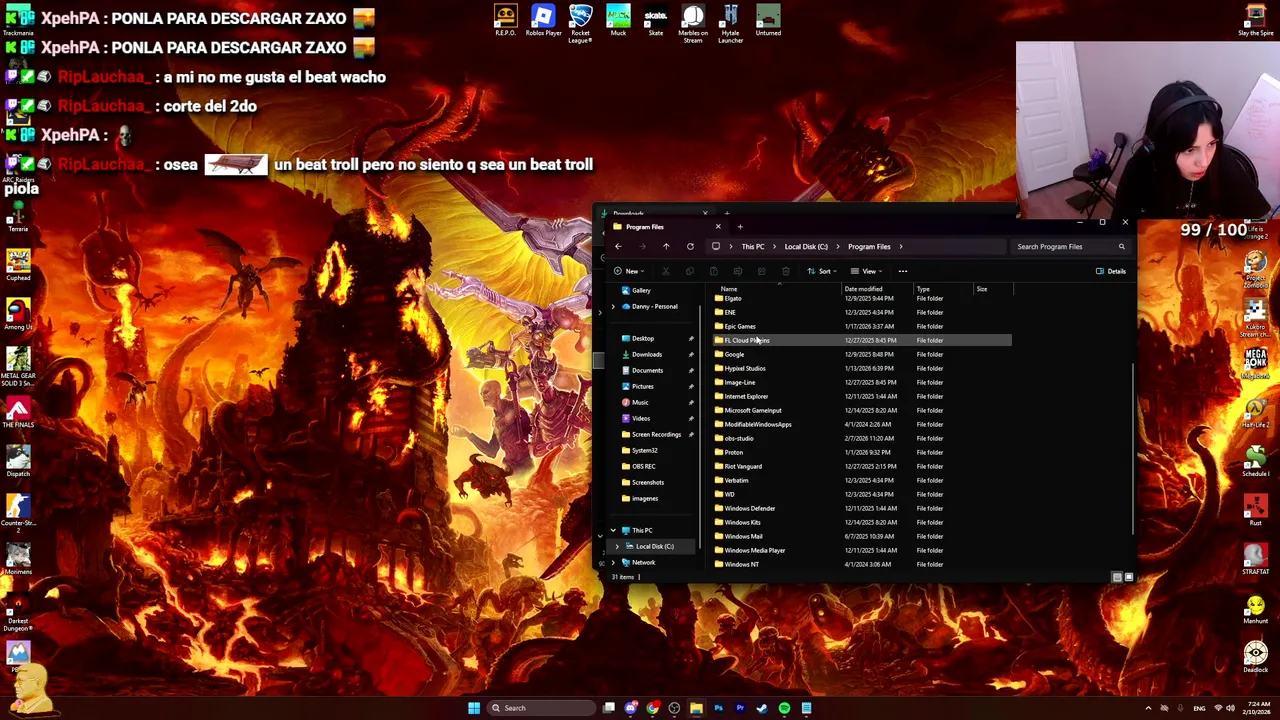Open the Manhunt desktop shortcut

(x=1256, y=608)
